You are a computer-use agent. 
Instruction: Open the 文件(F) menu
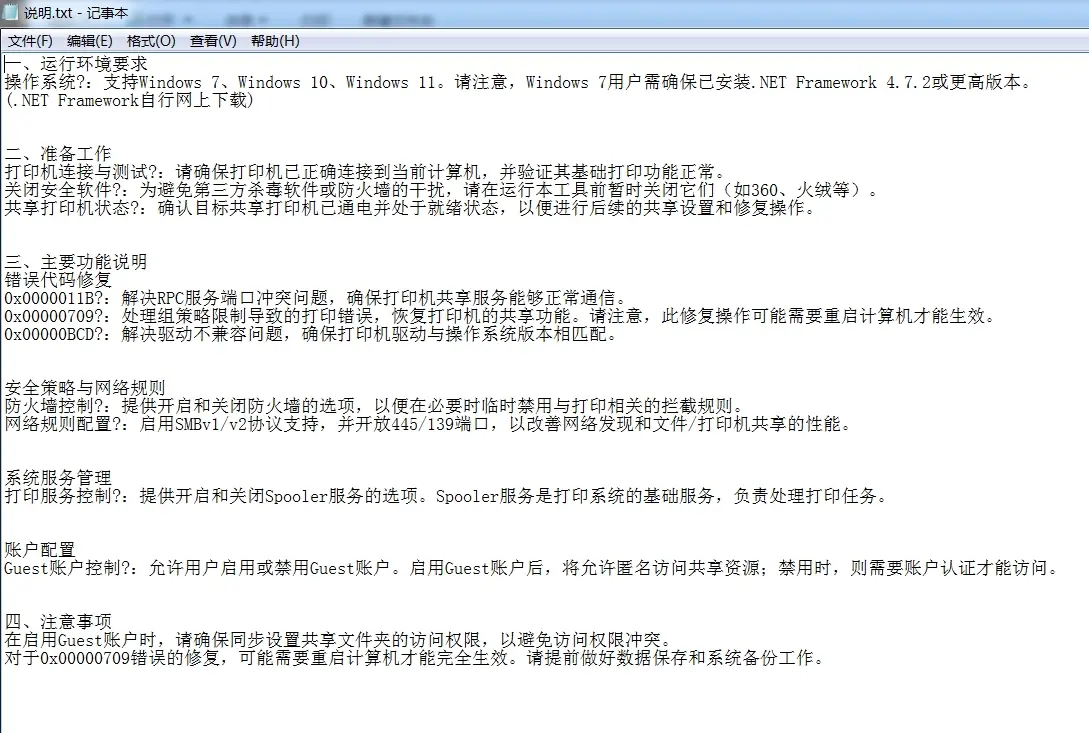[x=30, y=41]
